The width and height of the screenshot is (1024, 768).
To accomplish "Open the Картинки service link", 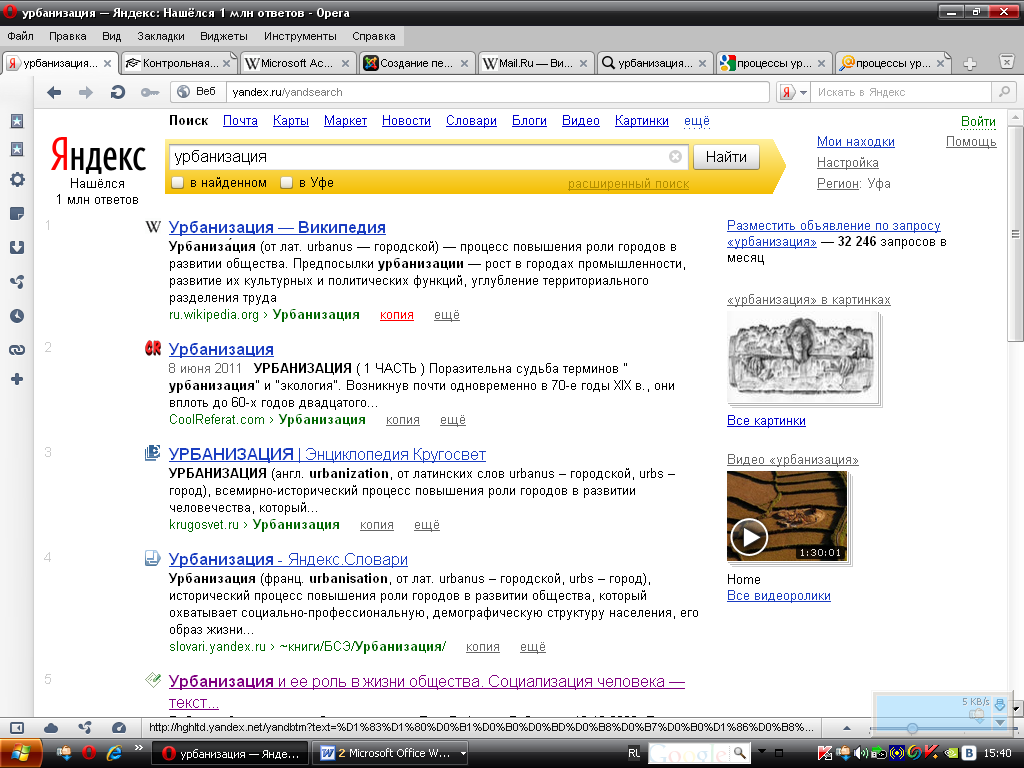I will point(641,121).
